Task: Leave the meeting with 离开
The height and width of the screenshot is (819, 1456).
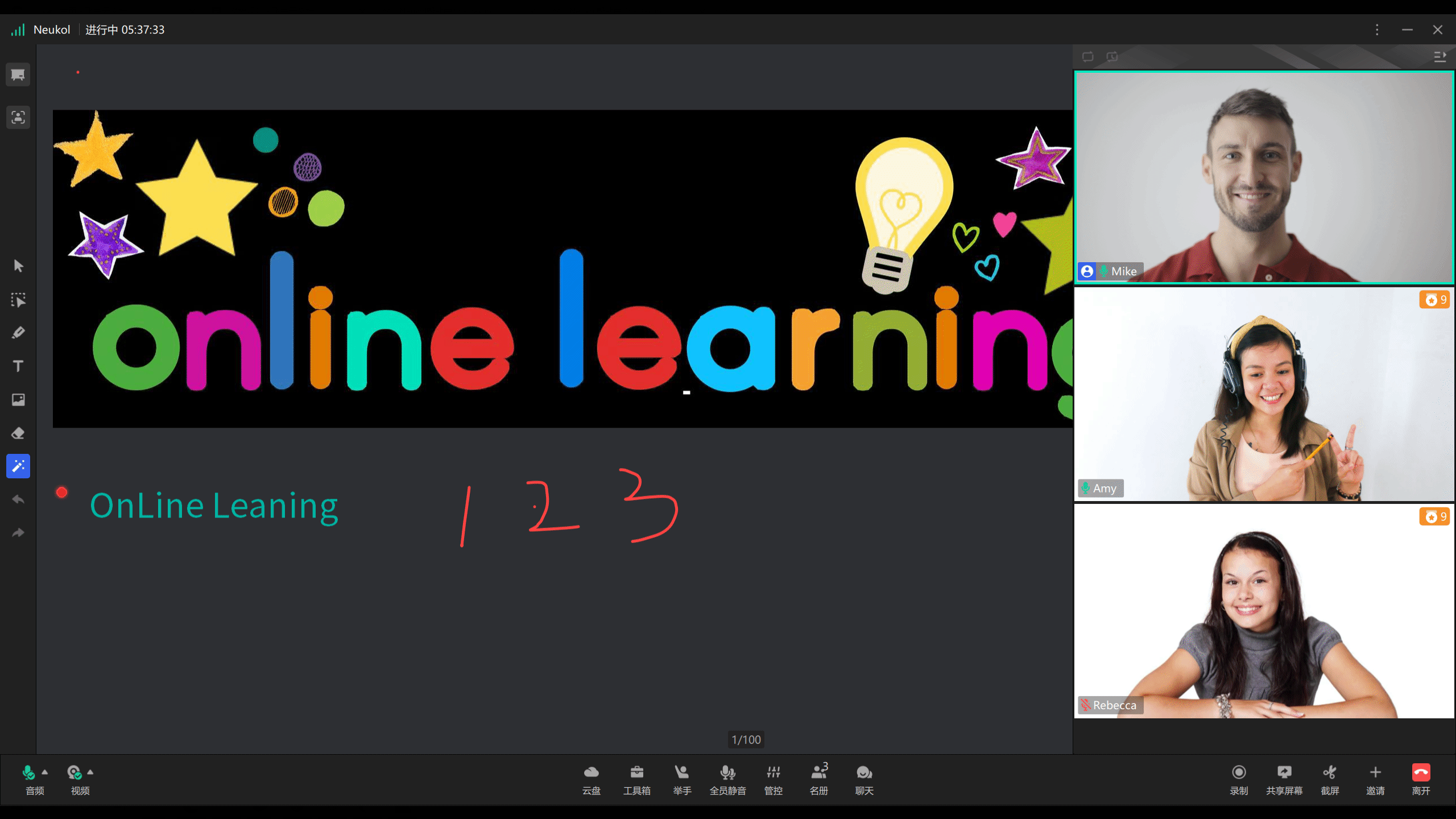Action: (1421, 780)
